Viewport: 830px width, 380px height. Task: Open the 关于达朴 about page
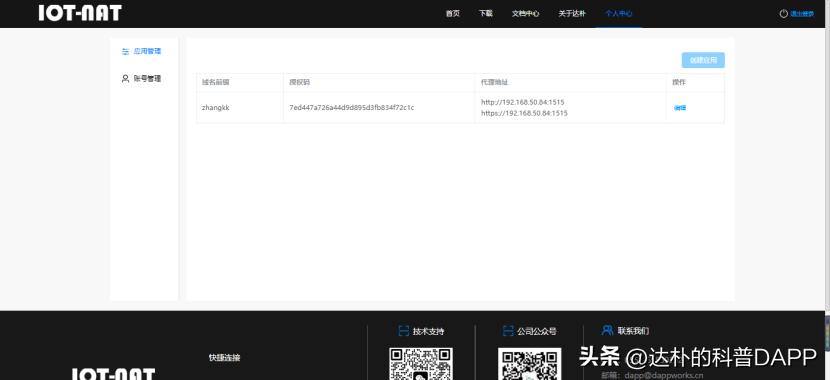[x=572, y=14]
